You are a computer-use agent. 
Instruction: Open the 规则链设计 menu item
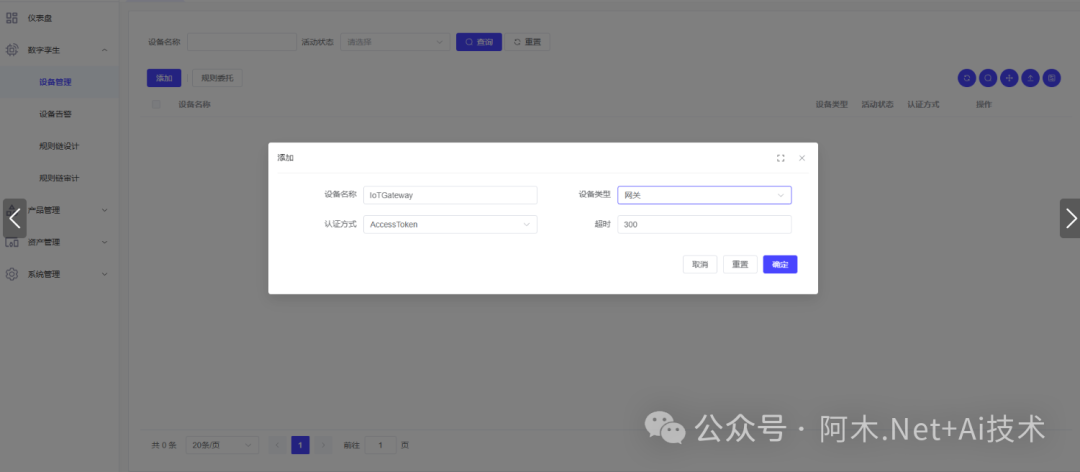pos(59,146)
